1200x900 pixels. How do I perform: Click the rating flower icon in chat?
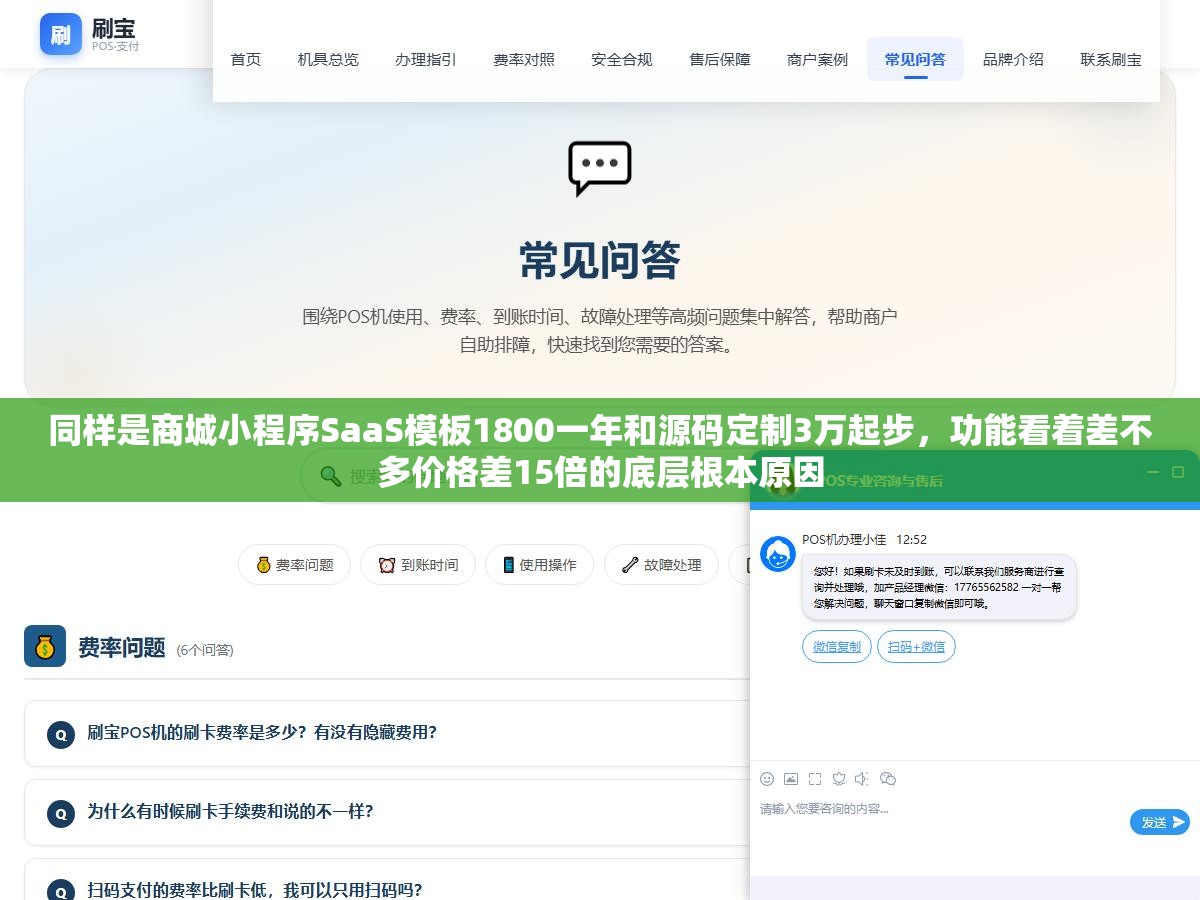coord(839,779)
